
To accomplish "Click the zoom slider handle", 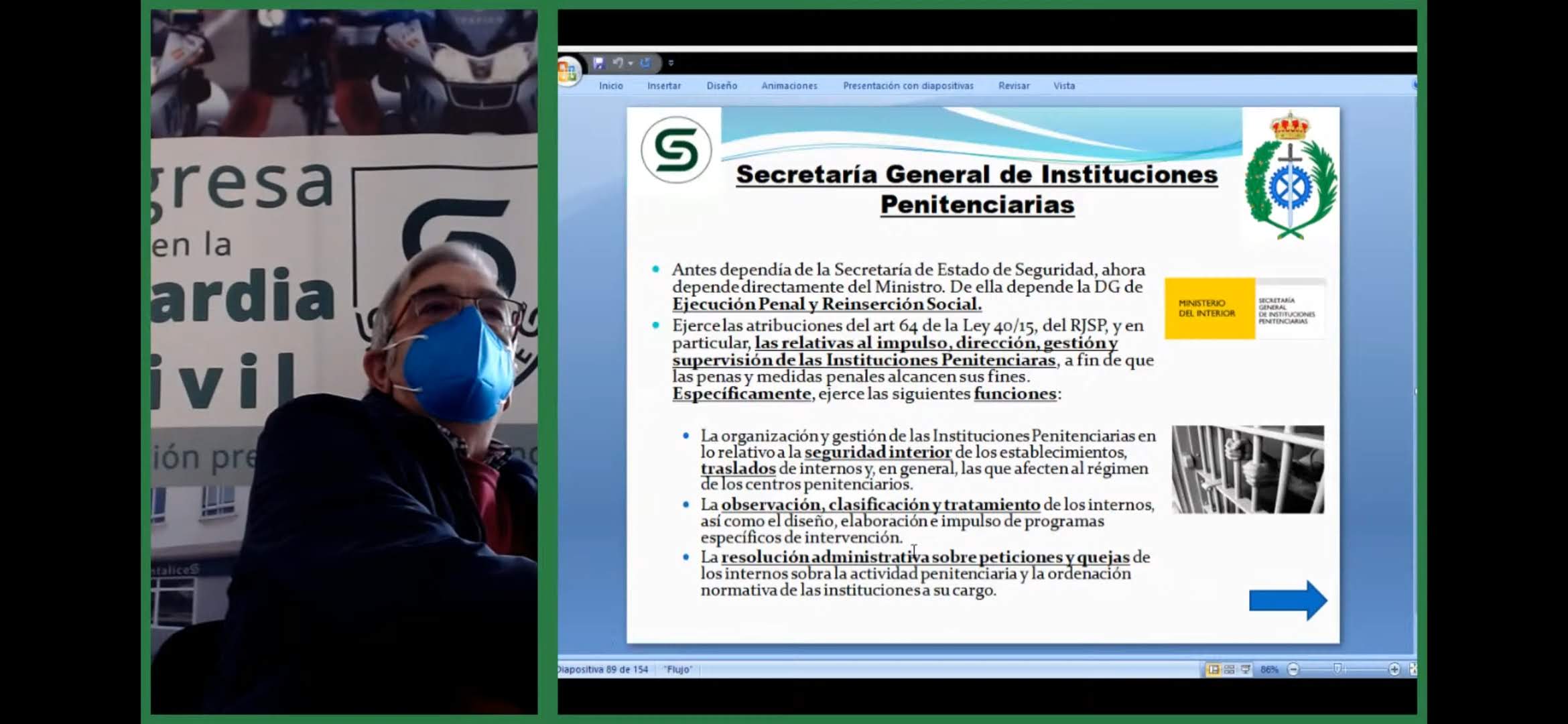I will point(1337,669).
